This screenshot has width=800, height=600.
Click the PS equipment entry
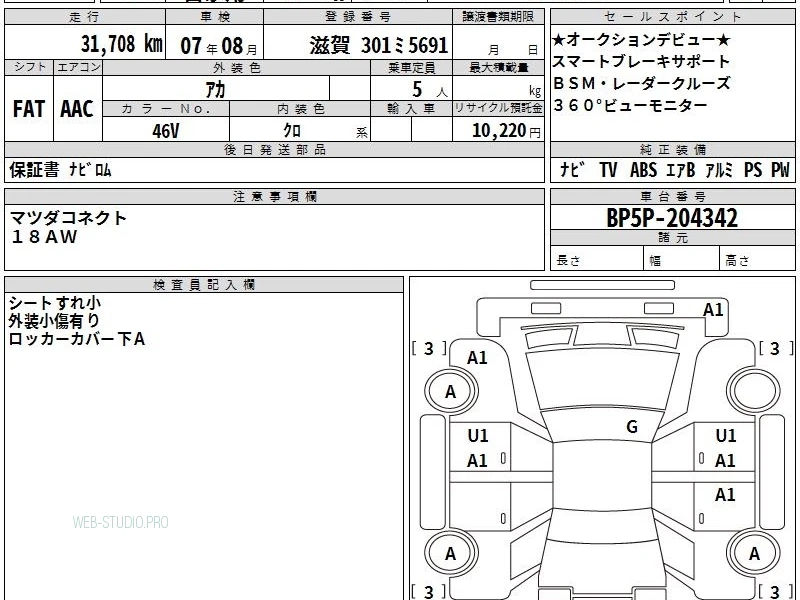[x=753, y=170]
